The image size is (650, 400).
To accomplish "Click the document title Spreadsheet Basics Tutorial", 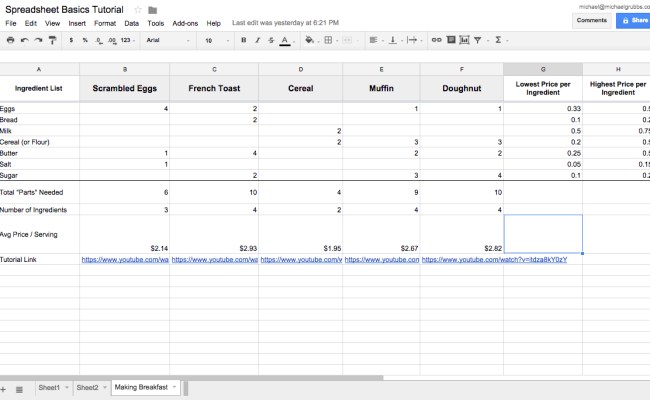I will coord(64,10).
